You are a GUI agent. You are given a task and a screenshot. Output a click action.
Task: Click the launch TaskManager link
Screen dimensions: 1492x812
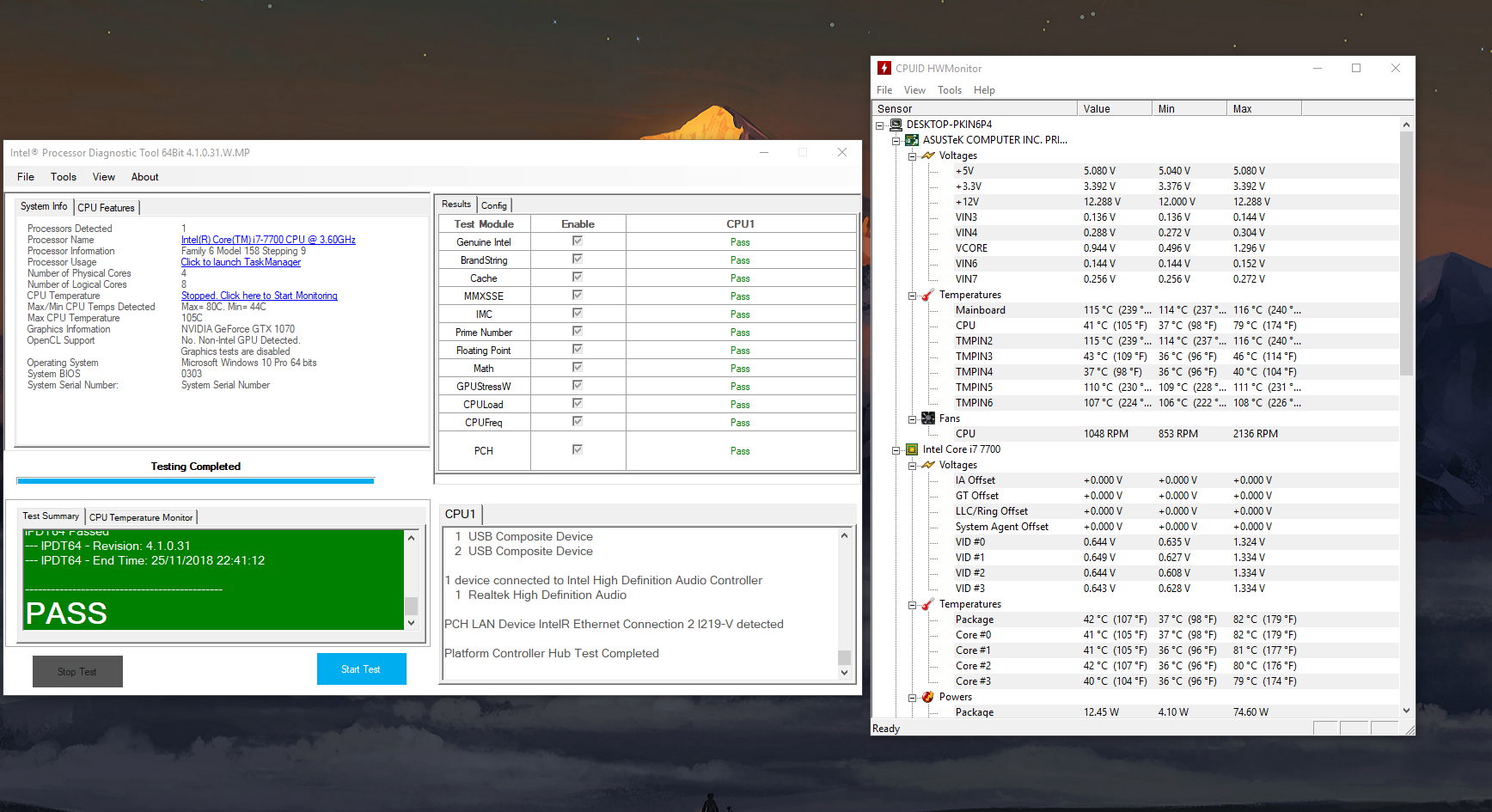point(241,262)
